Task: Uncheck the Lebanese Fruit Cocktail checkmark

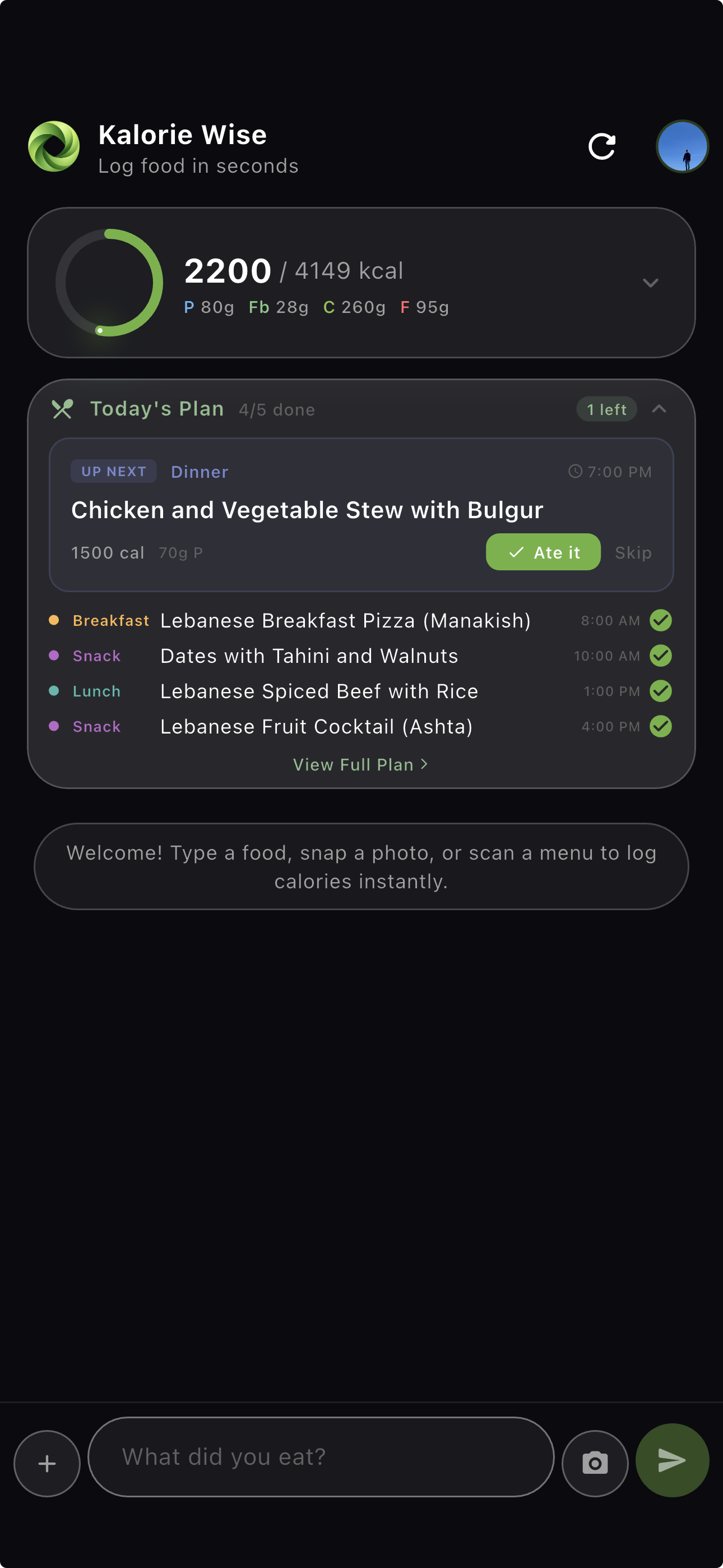Action: point(660,726)
